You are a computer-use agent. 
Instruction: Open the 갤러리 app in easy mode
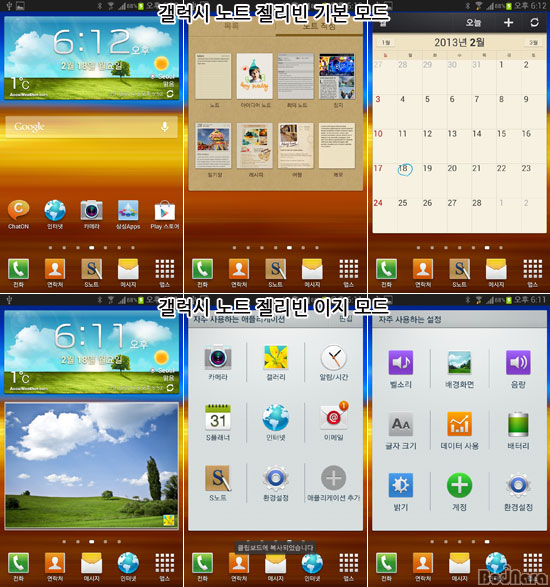(276, 362)
